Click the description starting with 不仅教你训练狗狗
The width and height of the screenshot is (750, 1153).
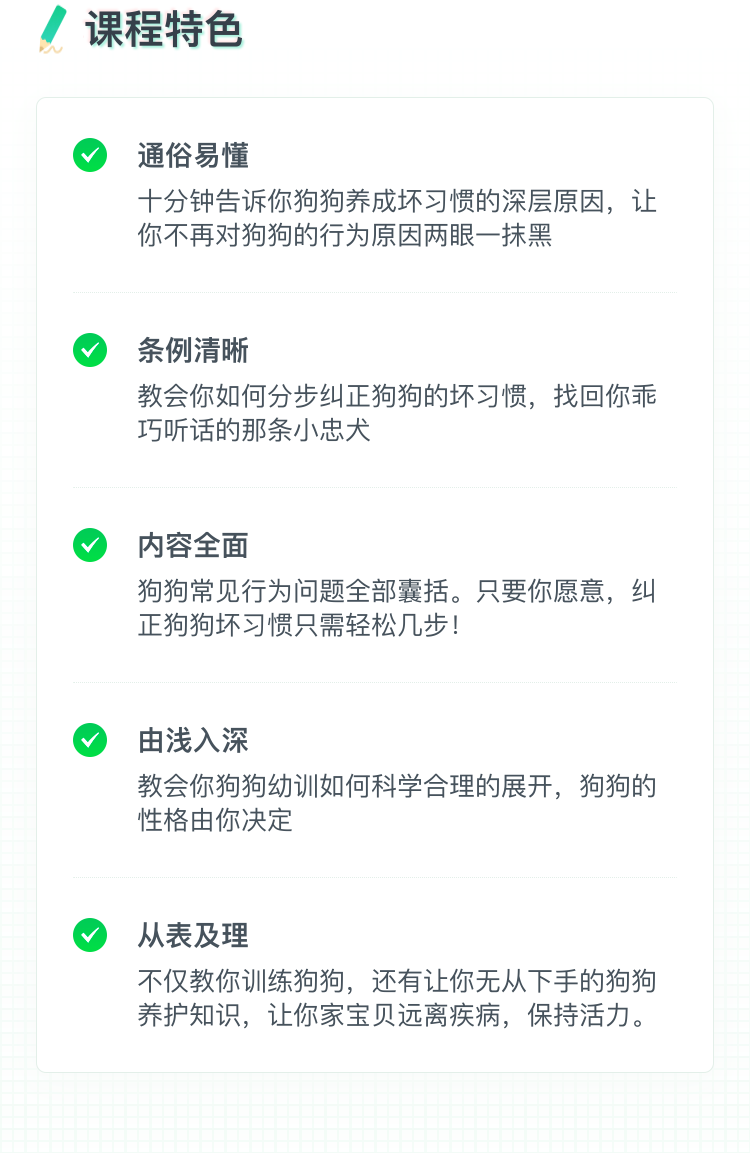(x=397, y=998)
